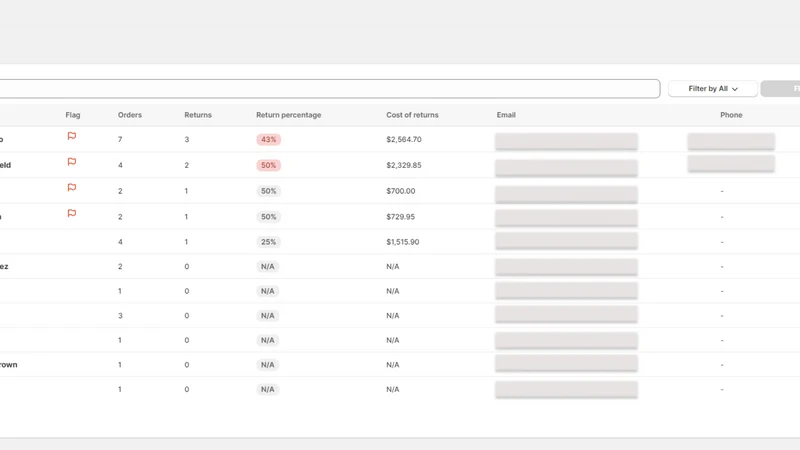Click the flag icon in the $729.95 row
800x450 pixels.
71,213
